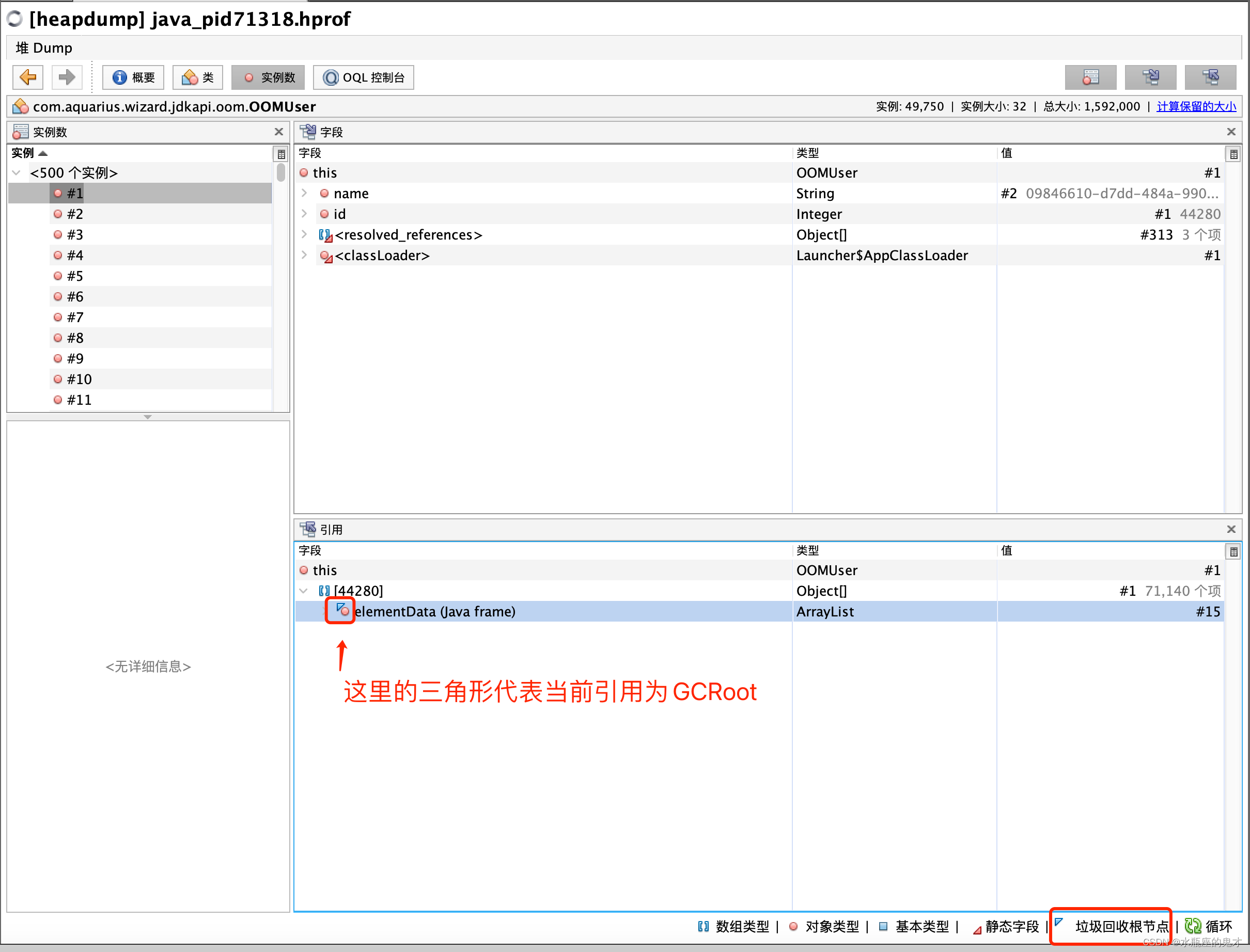This screenshot has width=1250, height=952.
Task: Click the 引用 panel title icon
Action: (x=308, y=529)
